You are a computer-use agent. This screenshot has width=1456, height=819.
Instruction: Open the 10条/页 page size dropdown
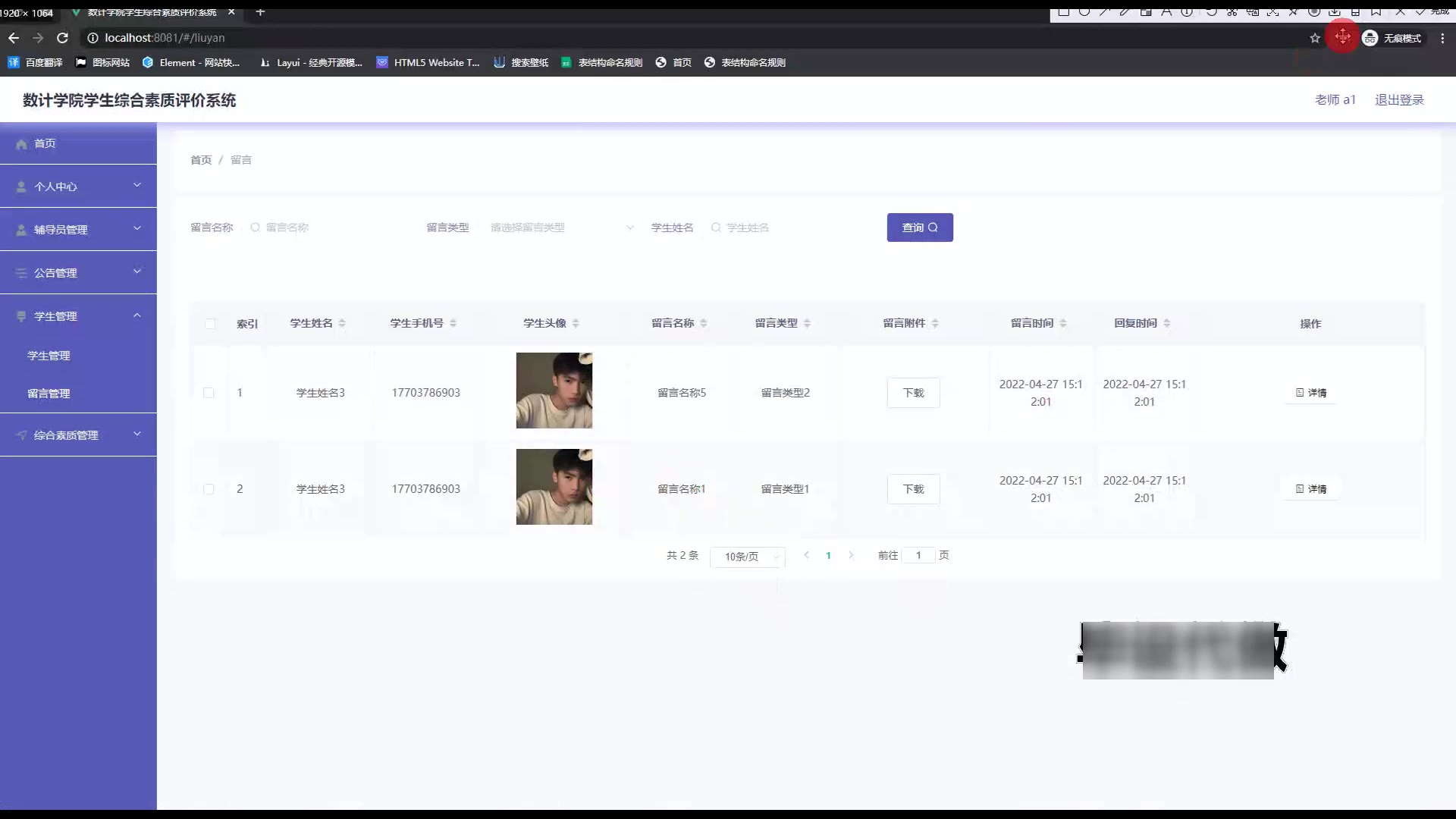(748, 557)
